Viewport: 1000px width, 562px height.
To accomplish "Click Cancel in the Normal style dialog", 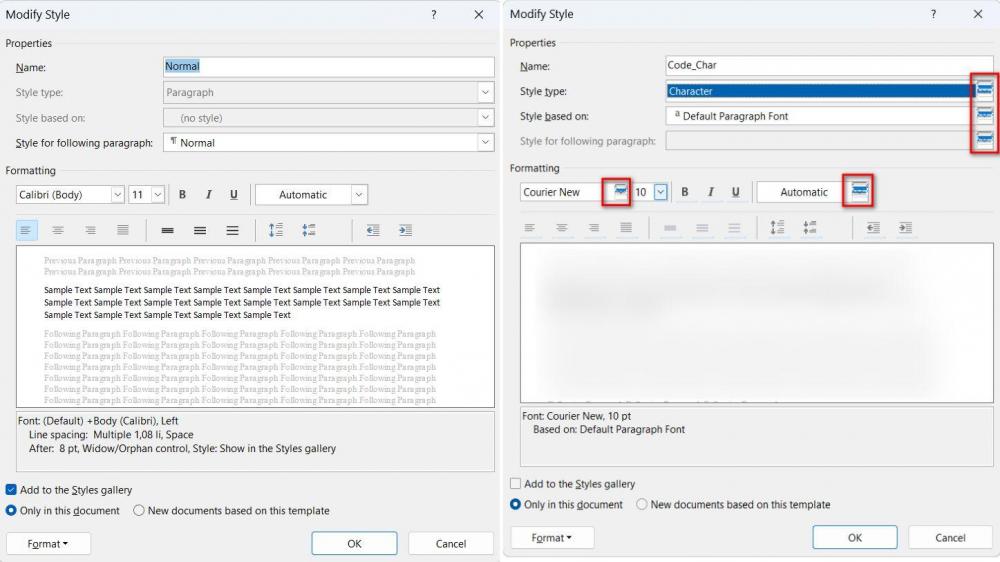I will 450,544.
